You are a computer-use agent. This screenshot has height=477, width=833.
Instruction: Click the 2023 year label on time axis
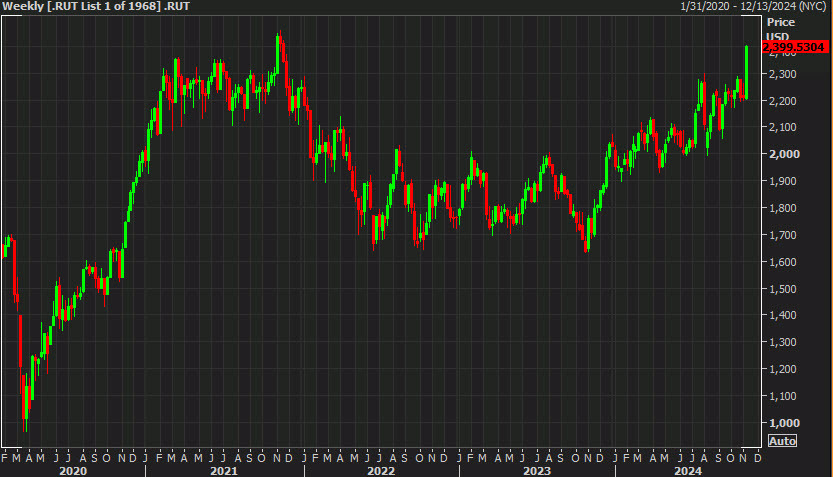pos(537,471)
